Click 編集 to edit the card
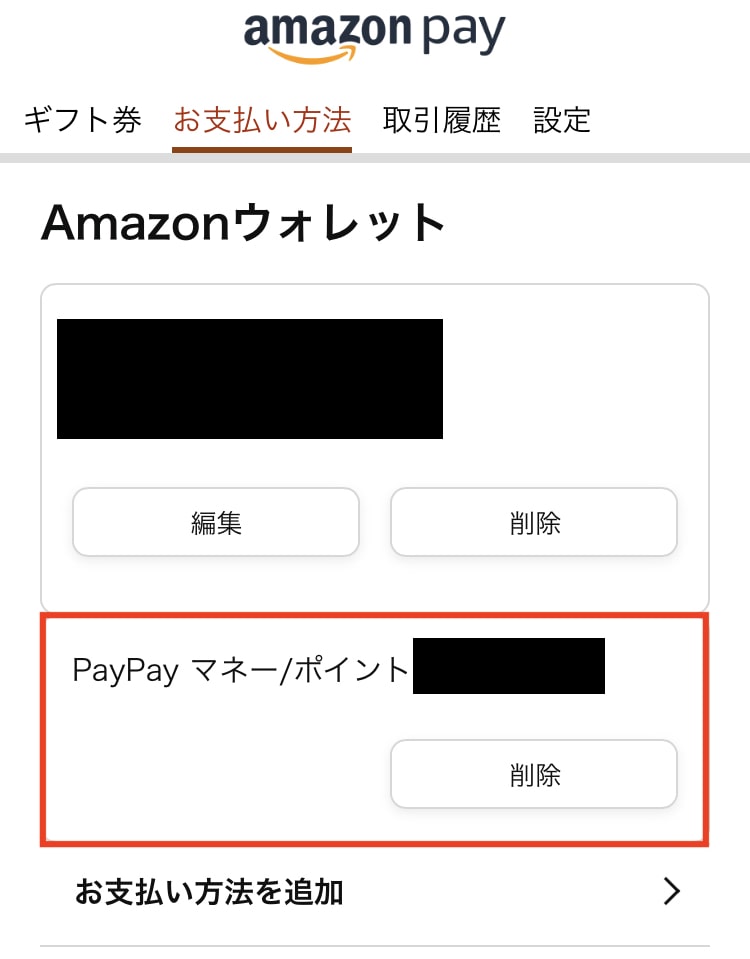 (x=216, y=522)
